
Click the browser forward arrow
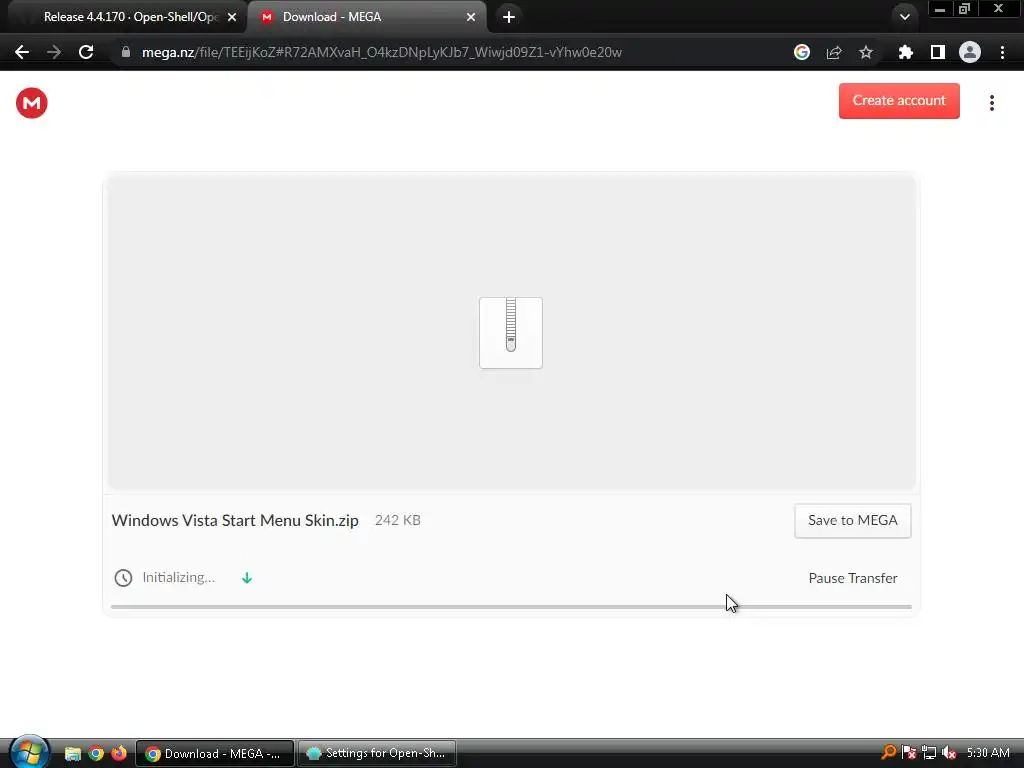[x=54, y=52]
